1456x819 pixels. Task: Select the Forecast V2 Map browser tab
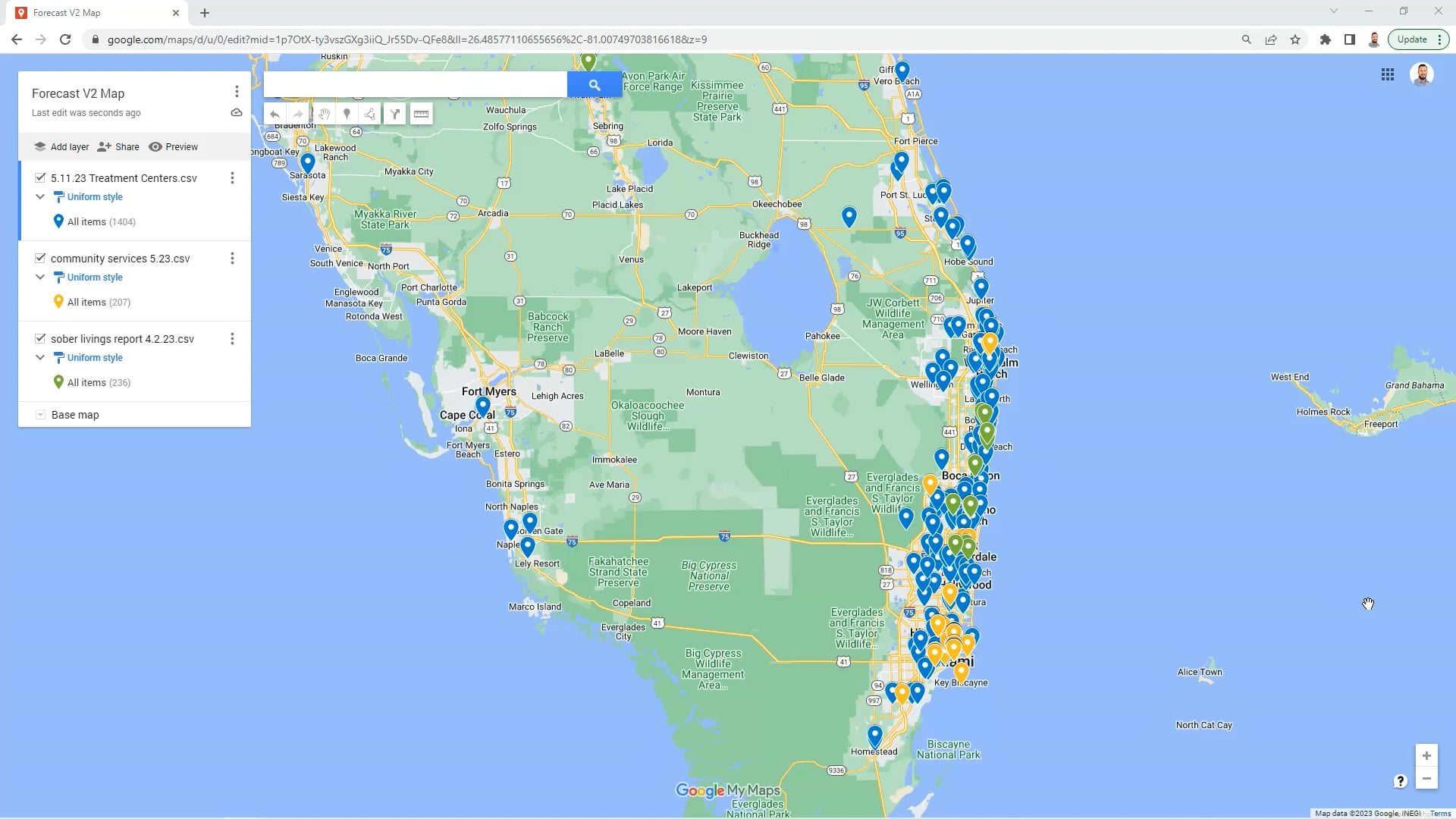point(99,13)
